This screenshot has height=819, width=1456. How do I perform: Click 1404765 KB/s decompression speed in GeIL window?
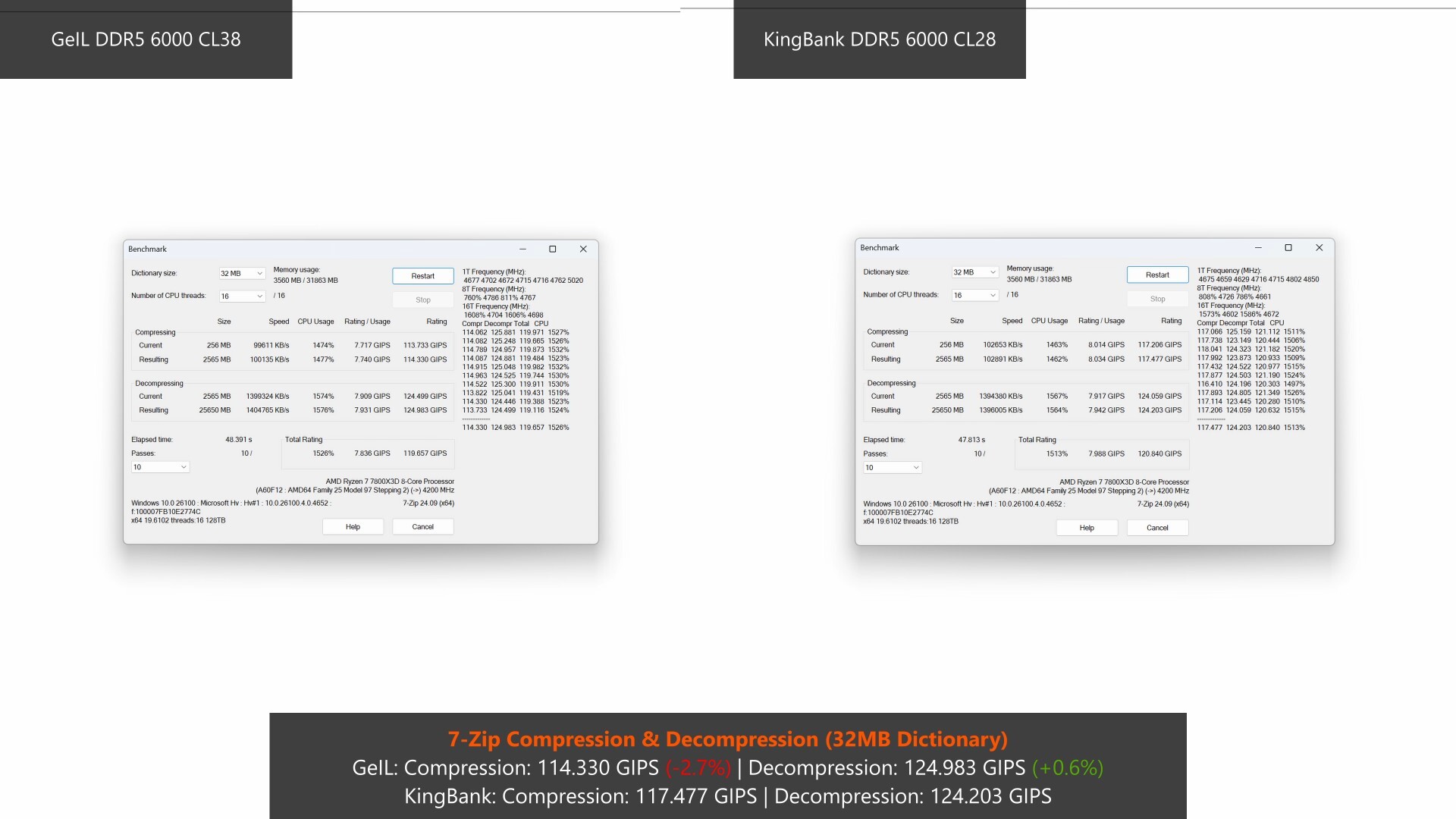[267, 410]
